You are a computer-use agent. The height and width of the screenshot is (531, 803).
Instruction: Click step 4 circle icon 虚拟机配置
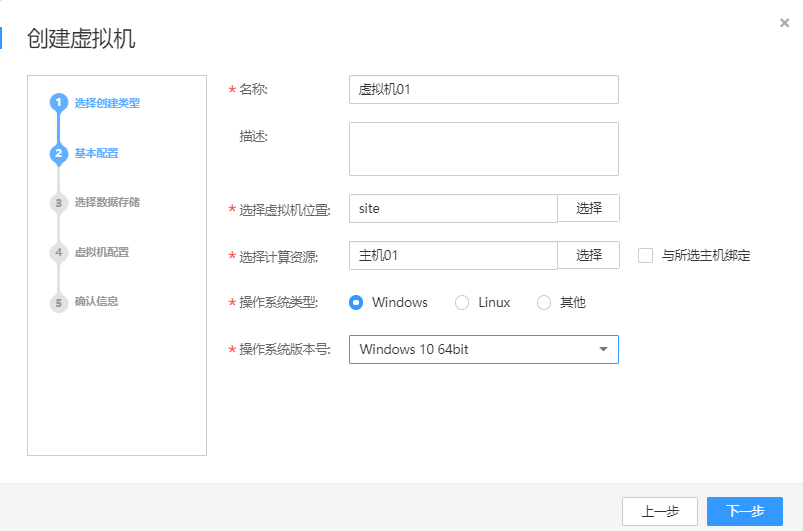pyautogui.click(x=59, y=252)
